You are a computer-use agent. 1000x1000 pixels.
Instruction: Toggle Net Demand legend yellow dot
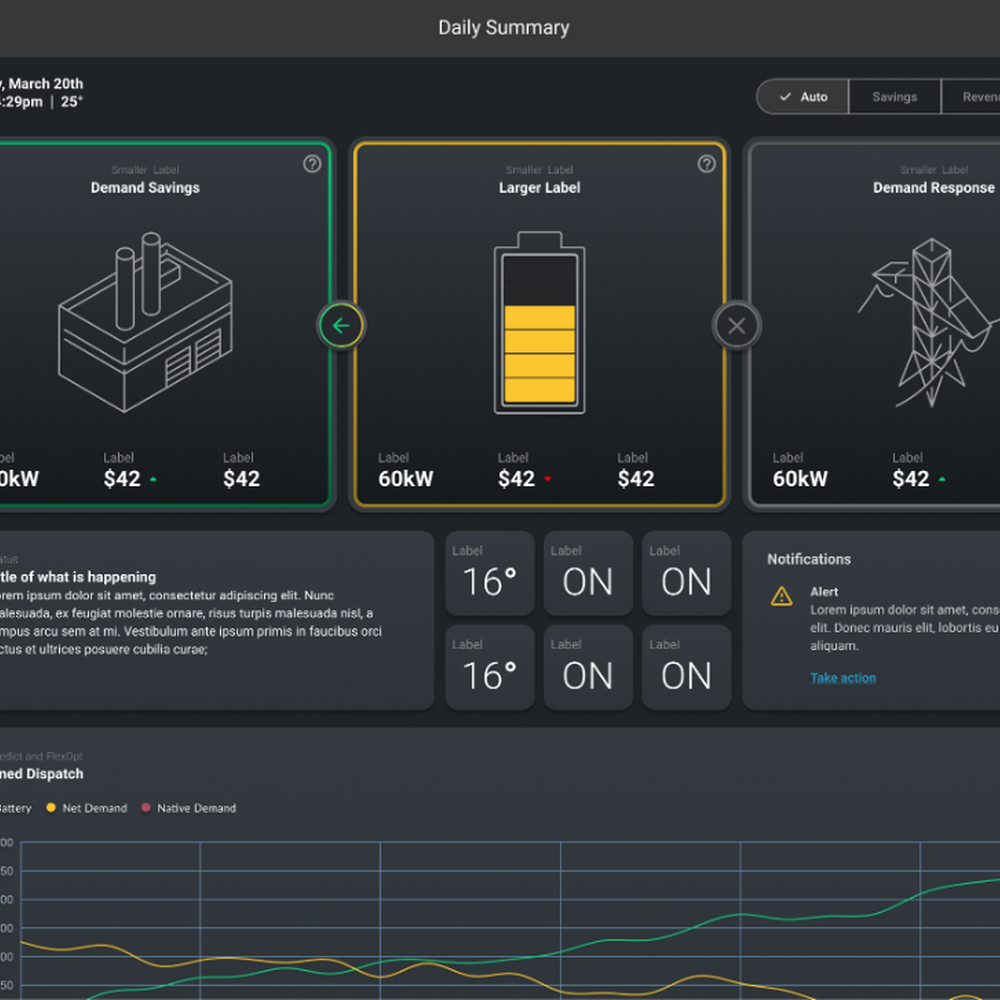click(51, 808)
